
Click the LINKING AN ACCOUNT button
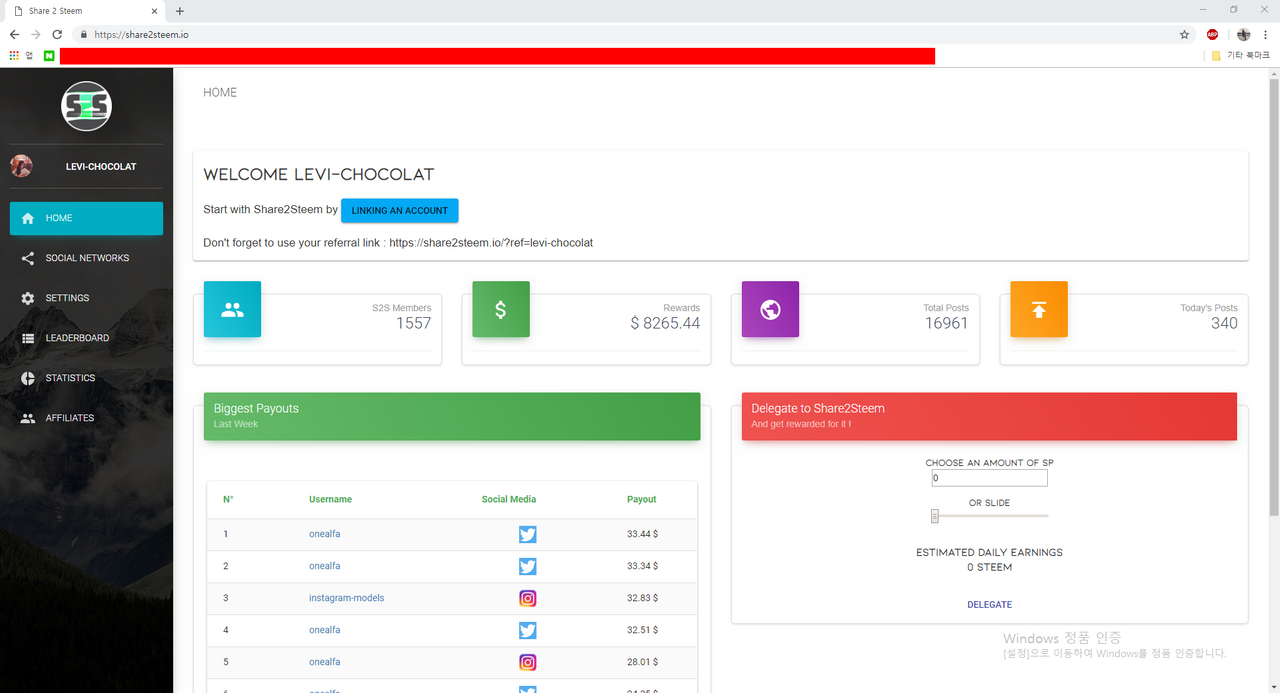[400, 211]
